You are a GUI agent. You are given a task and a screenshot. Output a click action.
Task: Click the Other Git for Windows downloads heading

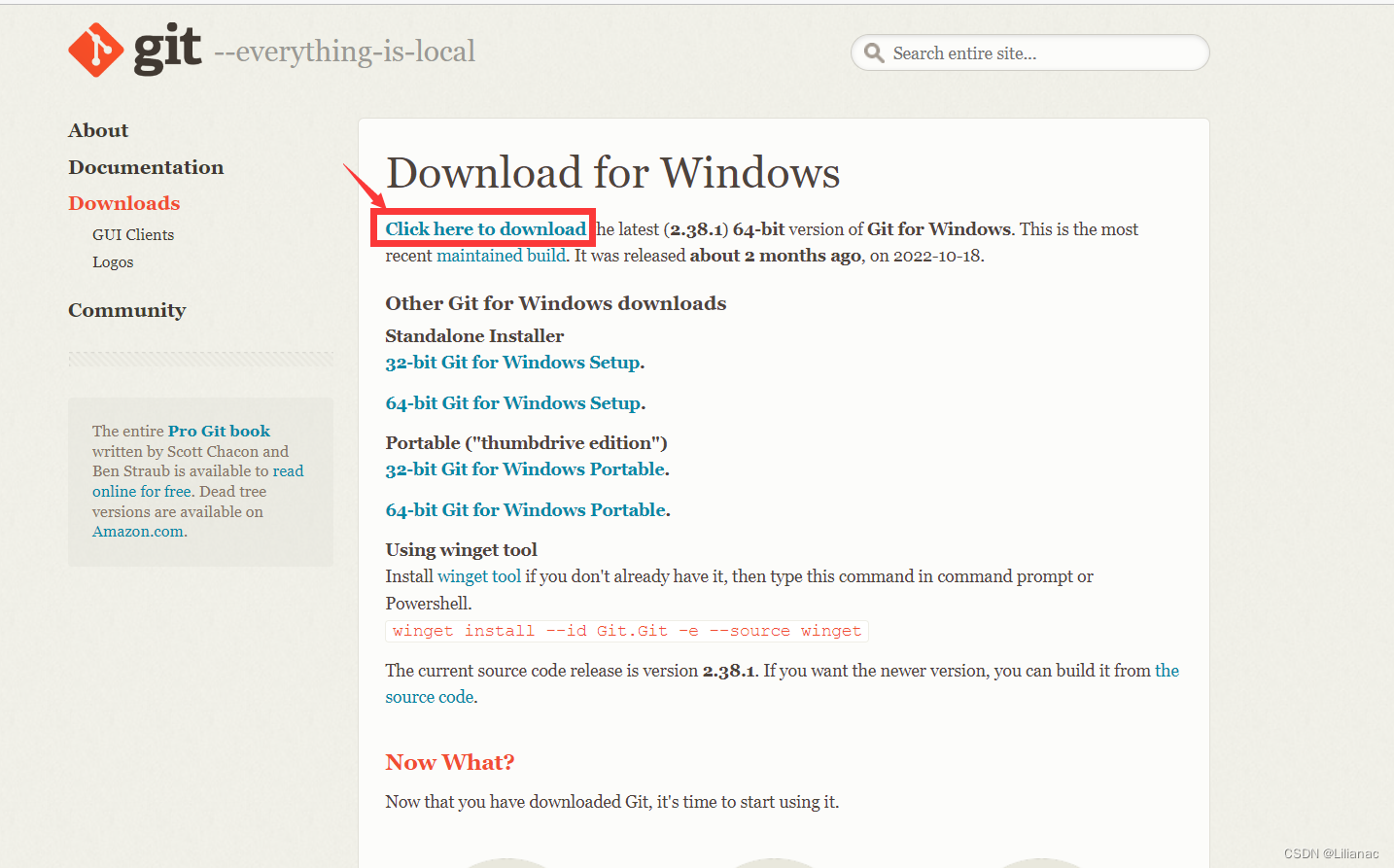tap(555, 303)
